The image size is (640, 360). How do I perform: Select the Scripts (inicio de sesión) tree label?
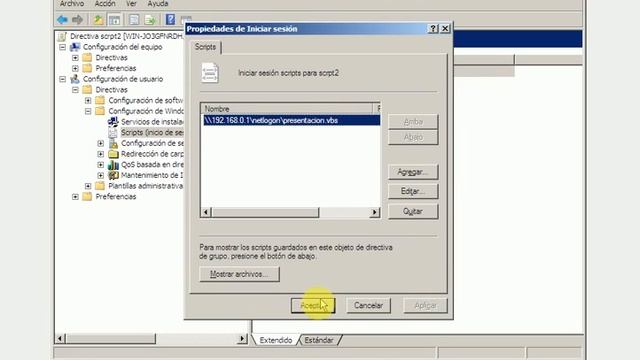pyautogui.click(x=152, y=132)
